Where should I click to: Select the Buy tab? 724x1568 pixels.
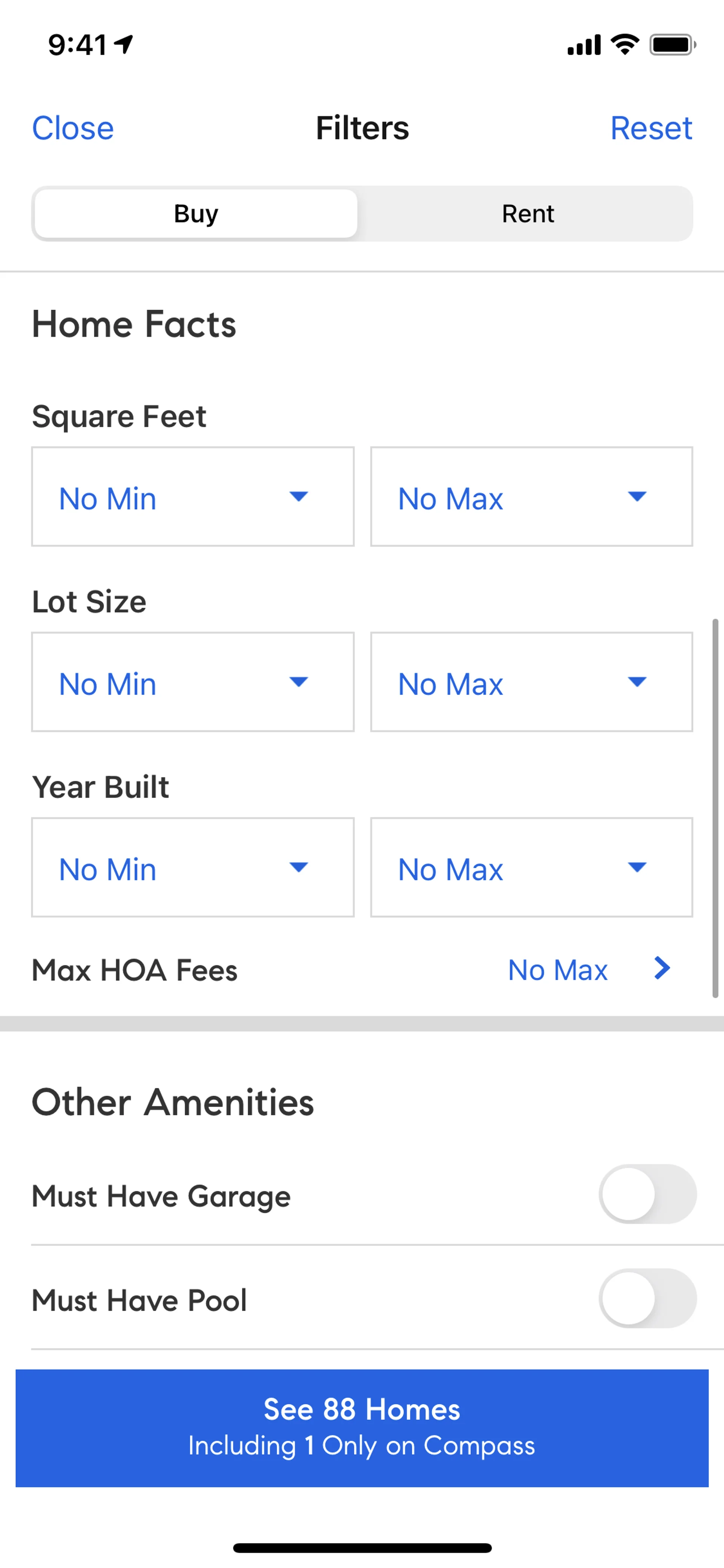pos(196,213)
